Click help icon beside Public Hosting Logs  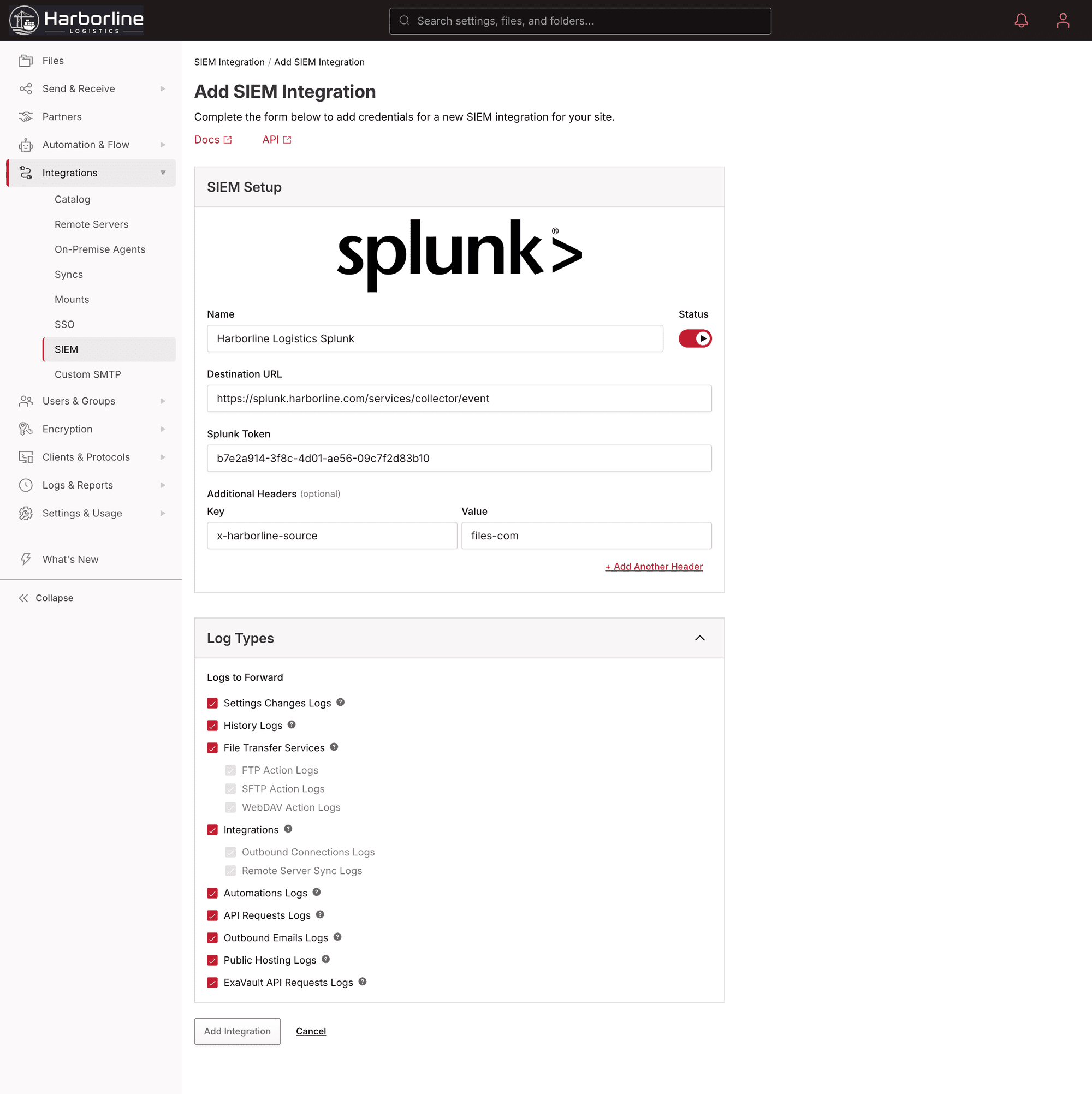325,959
